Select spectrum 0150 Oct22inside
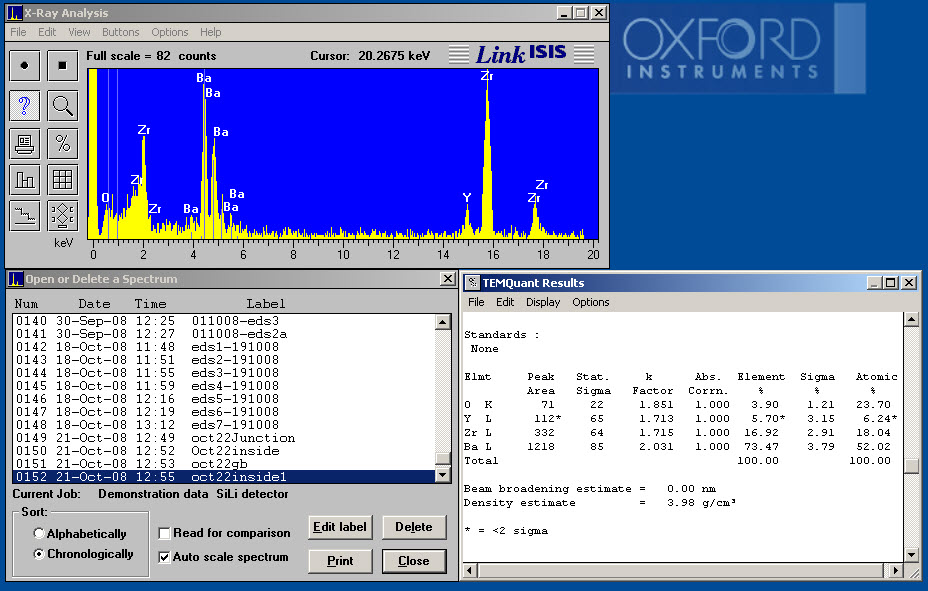Screen dimensions: 928x591 point(224,451)
